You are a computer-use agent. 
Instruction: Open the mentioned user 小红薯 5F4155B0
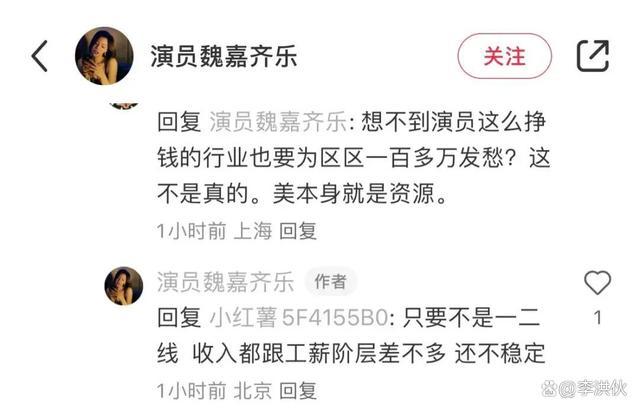click(x=299, y=317)
